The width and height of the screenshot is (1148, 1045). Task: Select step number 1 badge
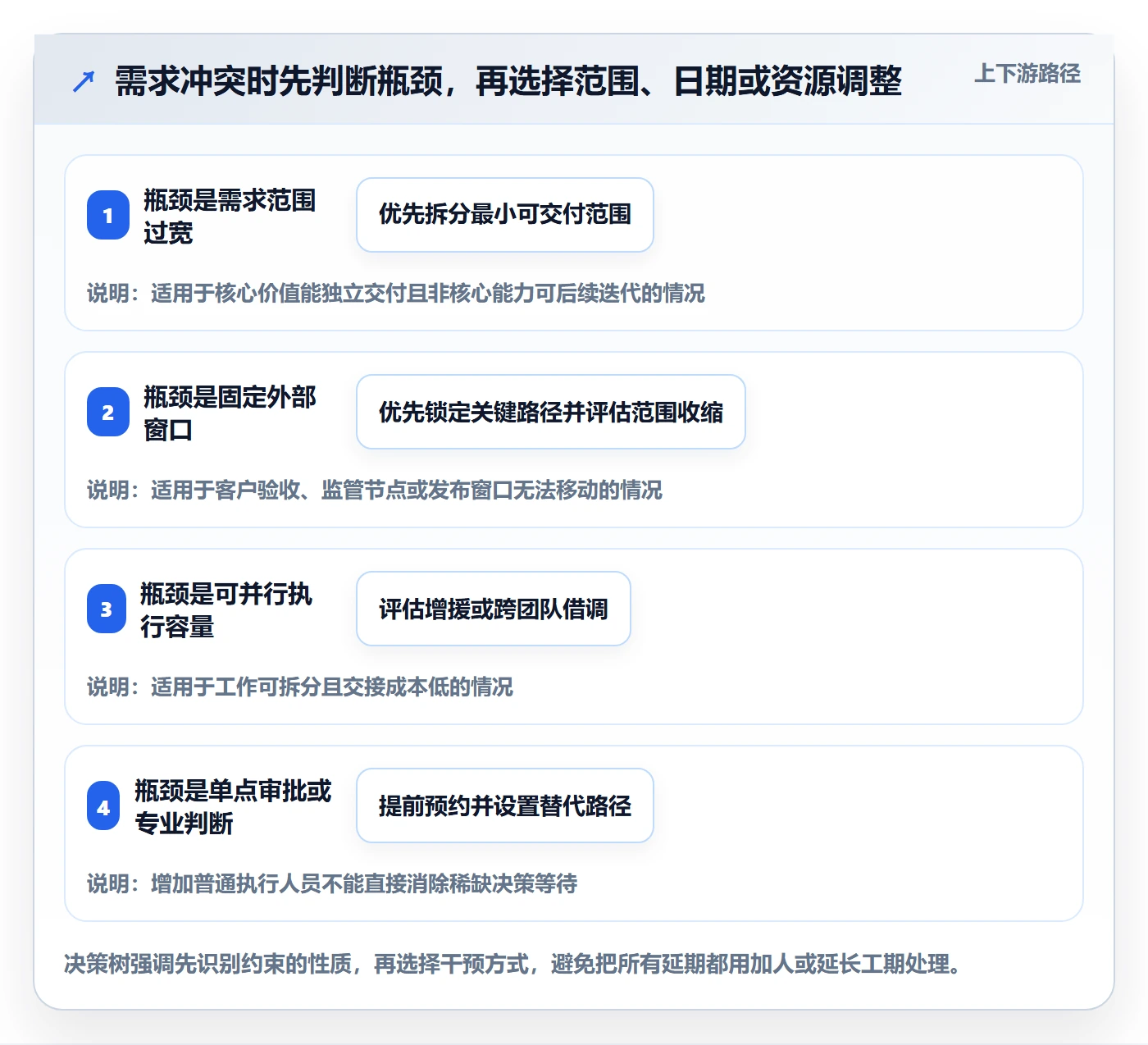(x=108, y=215)
